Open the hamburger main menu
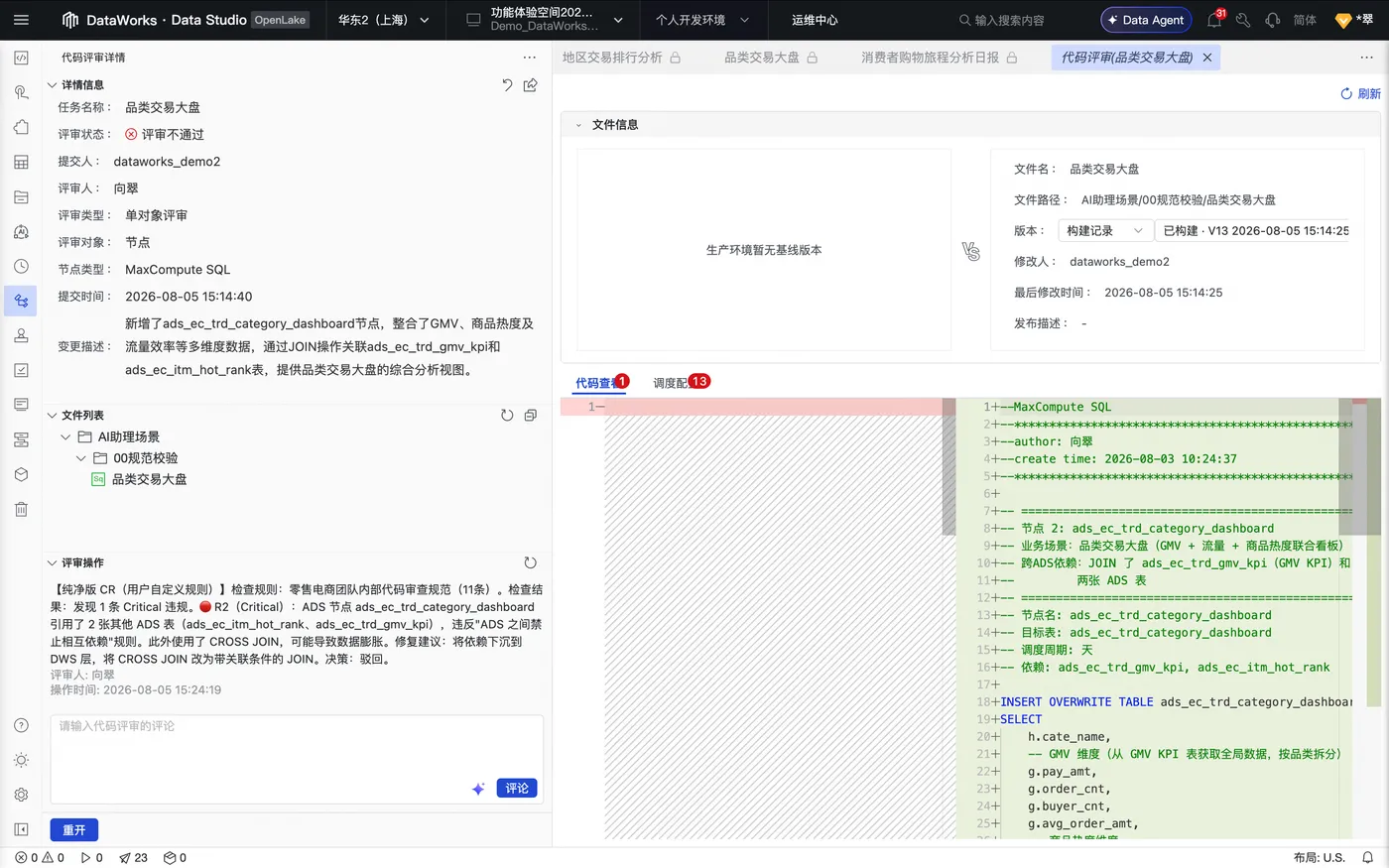 21,20
